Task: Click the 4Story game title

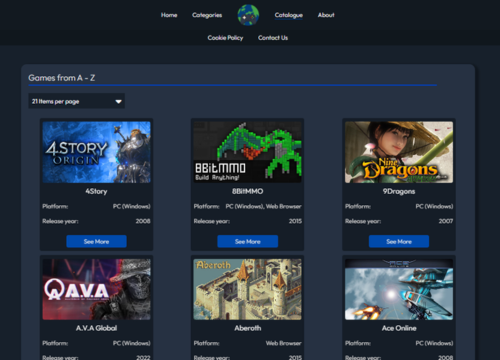Action: 96,191
